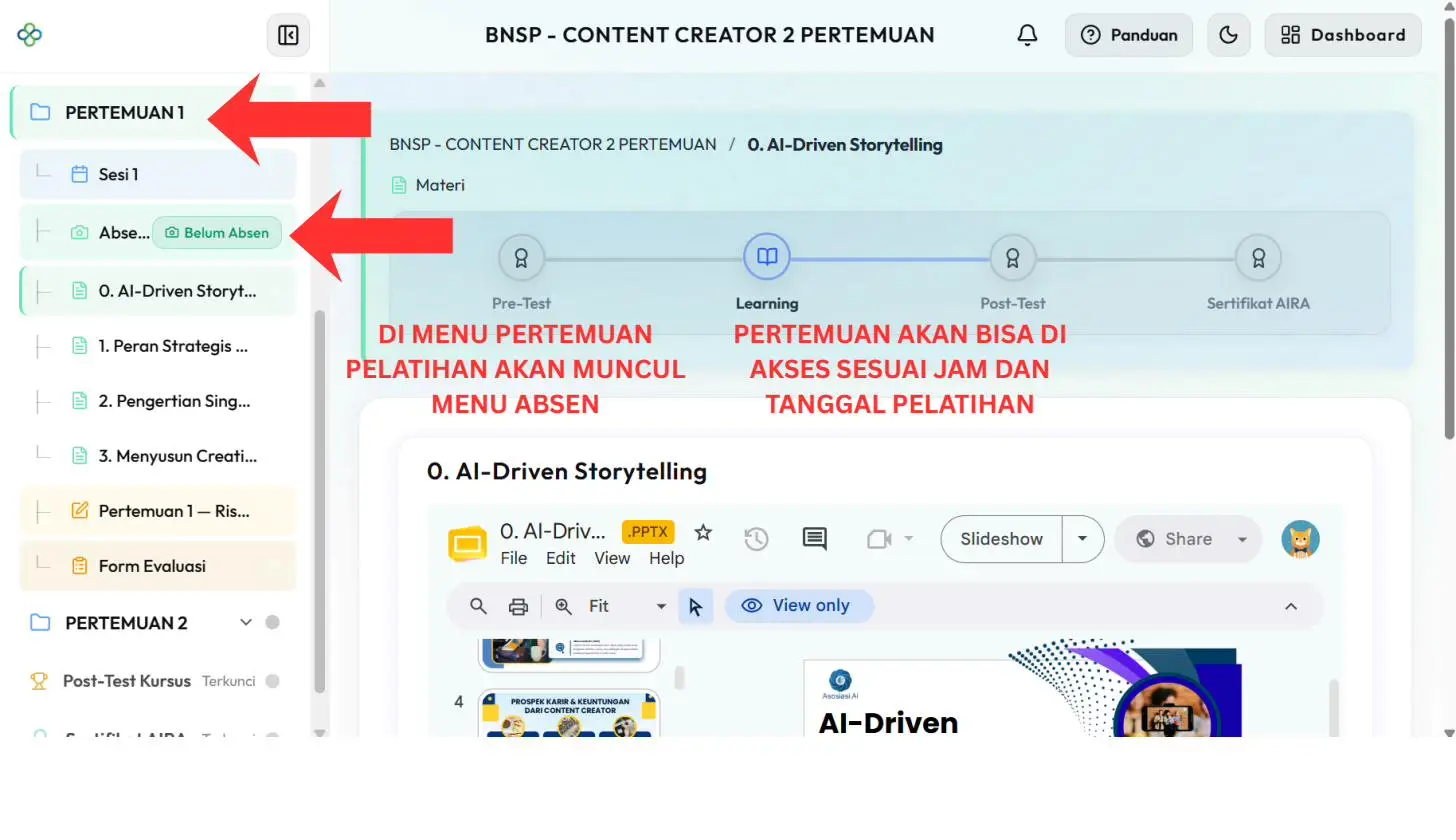Click the sidebar vertical scrollbar
The height and width of the screenshot is (840, 1456).
pos(319,500)
